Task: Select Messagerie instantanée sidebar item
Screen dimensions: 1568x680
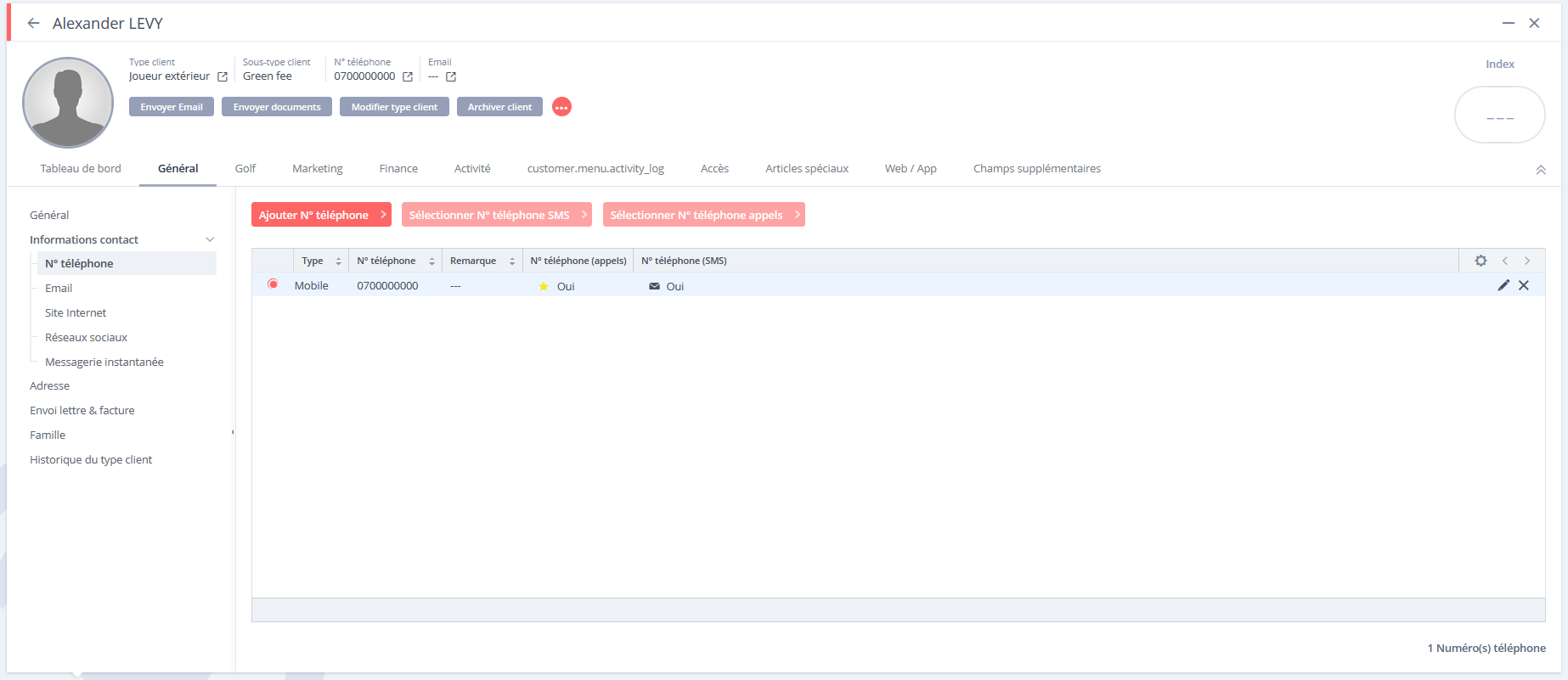Action: 104,362
